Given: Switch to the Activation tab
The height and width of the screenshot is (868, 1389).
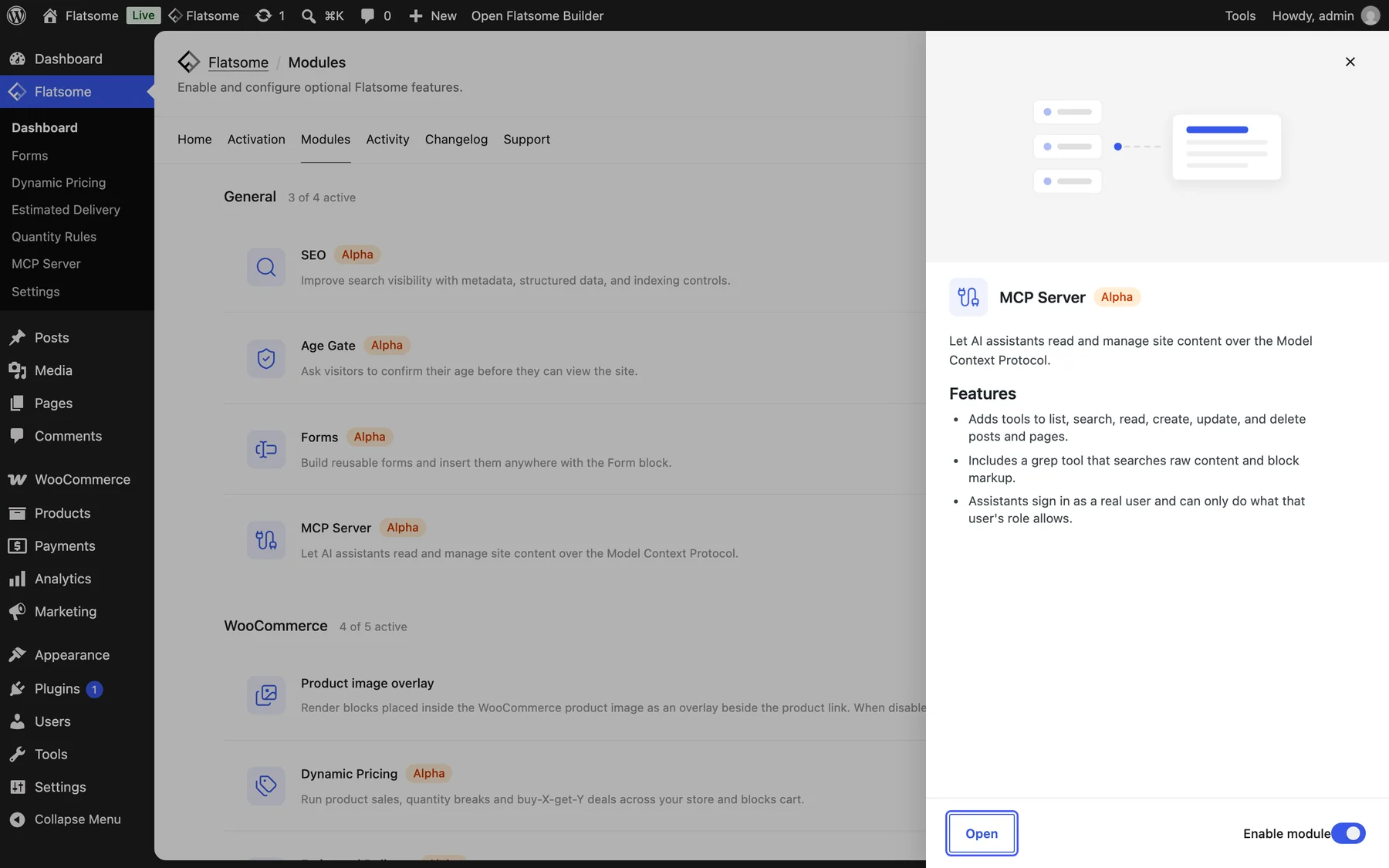Looking at the screenshot, I should coord(256,139).
